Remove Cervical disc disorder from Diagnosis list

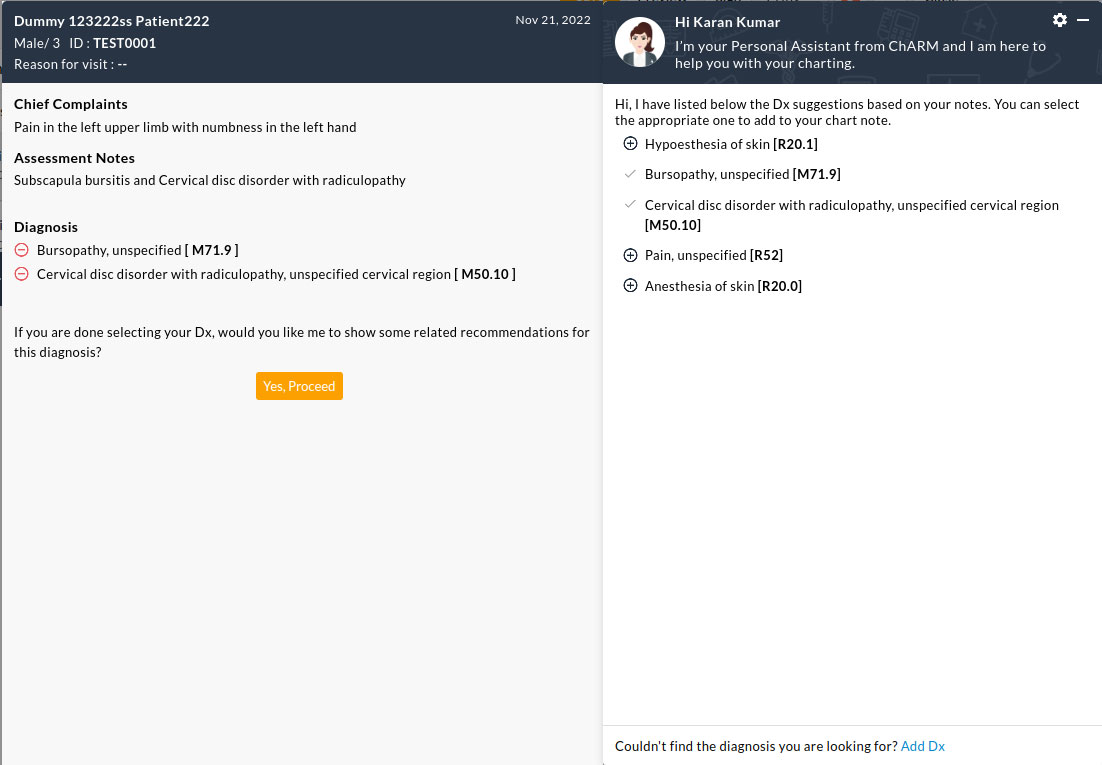coord(22,274)
